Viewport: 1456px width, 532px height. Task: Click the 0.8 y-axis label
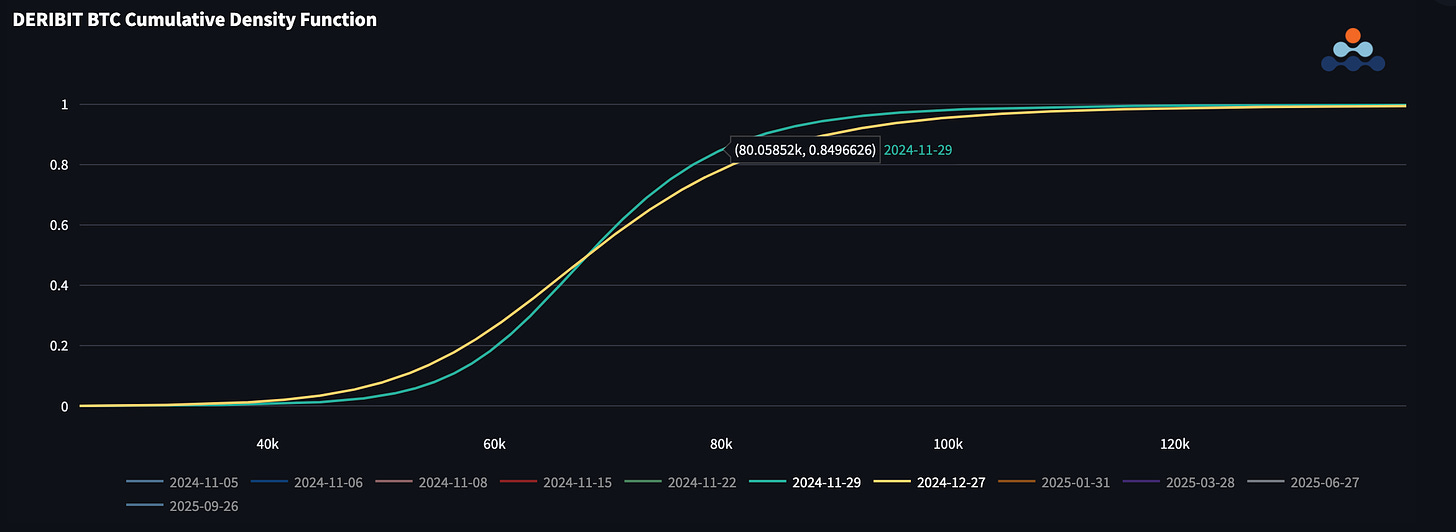point(59,165)
